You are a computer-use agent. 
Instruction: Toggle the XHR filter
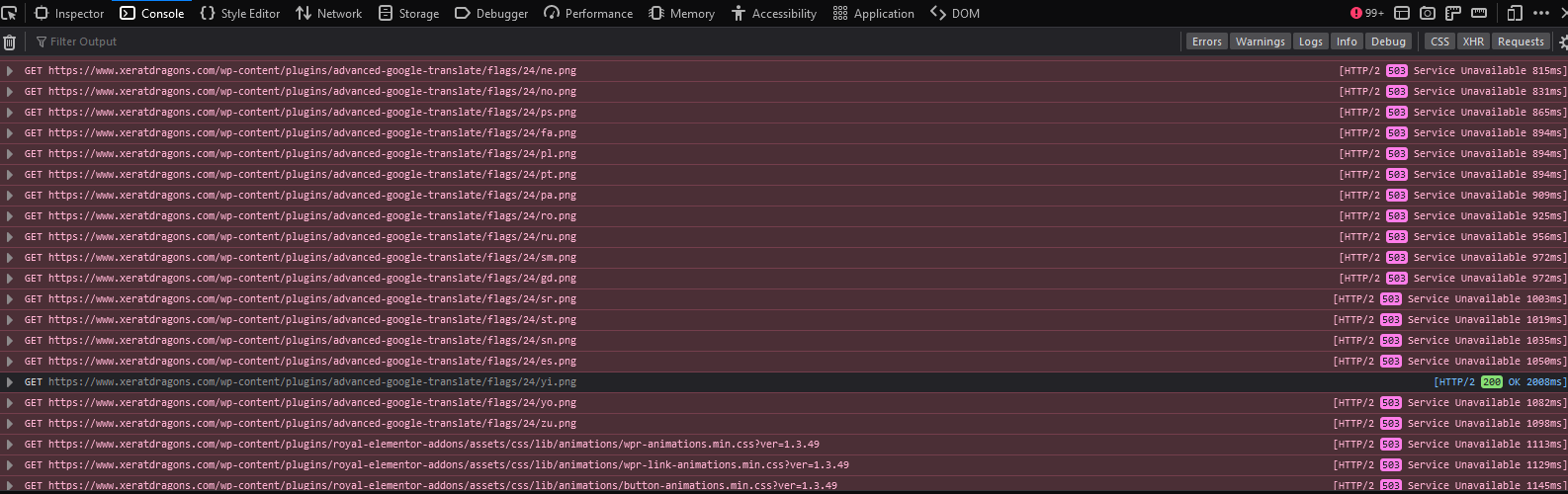point(1473,41)
